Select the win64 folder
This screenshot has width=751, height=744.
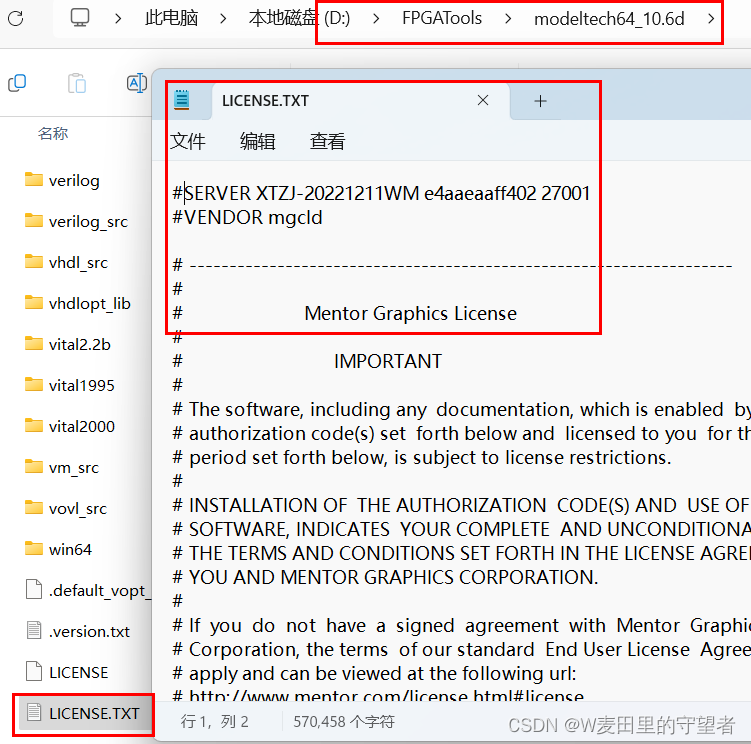tap(70, 549)
